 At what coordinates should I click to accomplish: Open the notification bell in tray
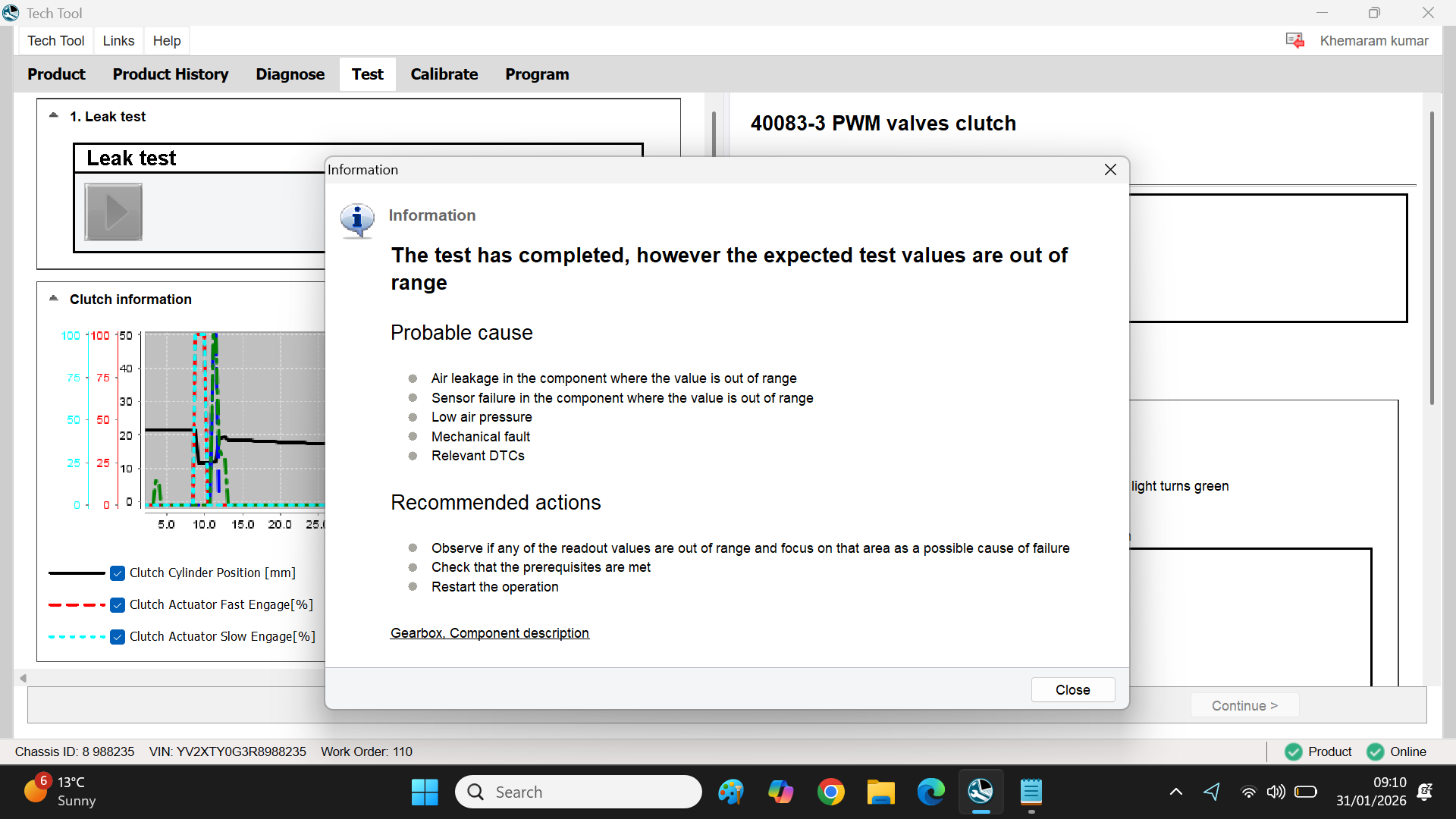1426,792
